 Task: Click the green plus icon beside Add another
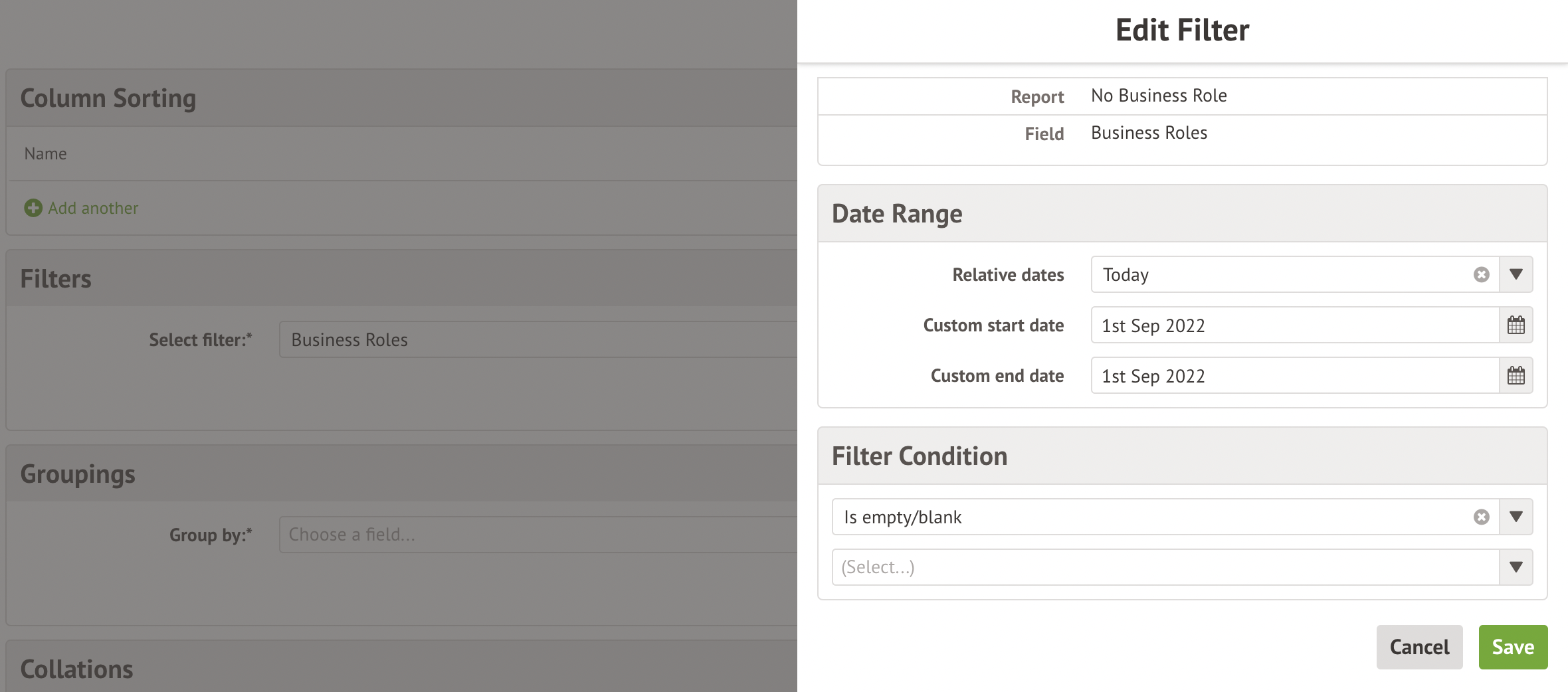click(x=33, y=209)
